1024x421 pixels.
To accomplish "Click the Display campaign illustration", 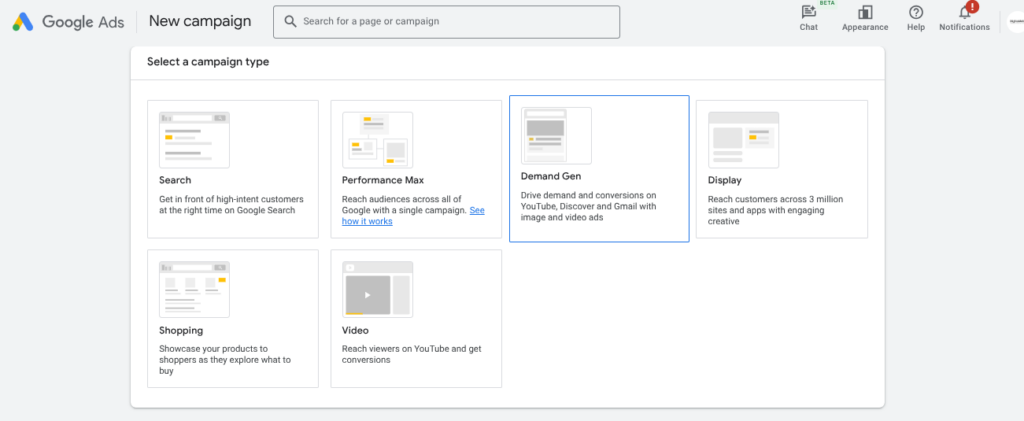I will (x=744, y=140).
